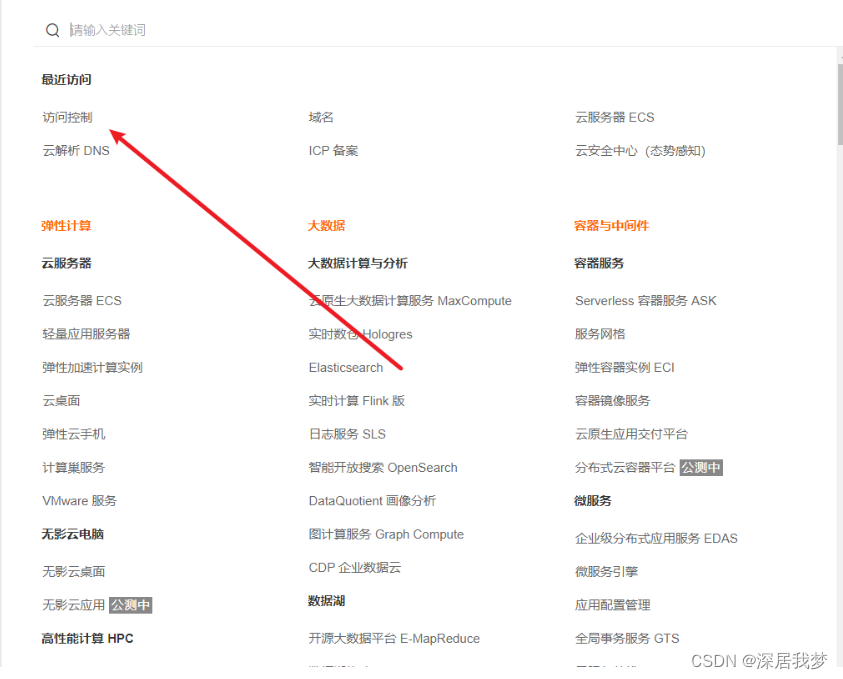Click the search magnifier icon
843x679 pixels.
(x=52, y=30)
